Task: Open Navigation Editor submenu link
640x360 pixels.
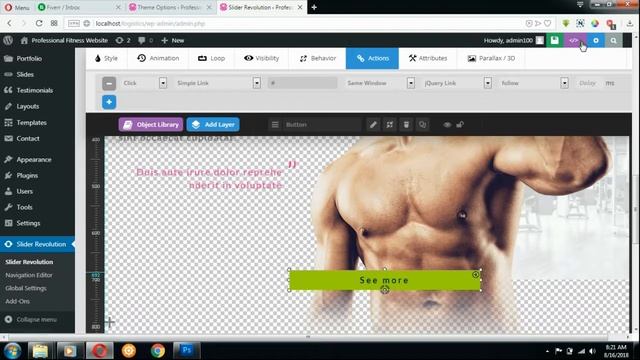Action: coord(29,275)
